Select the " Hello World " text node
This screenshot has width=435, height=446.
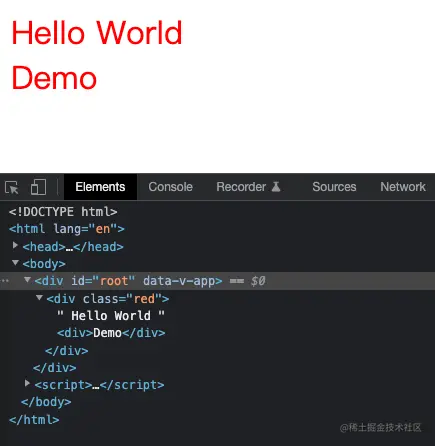(111, 316)
